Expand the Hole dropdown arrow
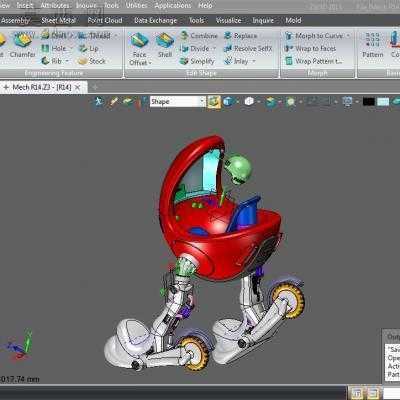Viewport: 400px width, 400px height. pyautogui.click(x=71, y=49)
